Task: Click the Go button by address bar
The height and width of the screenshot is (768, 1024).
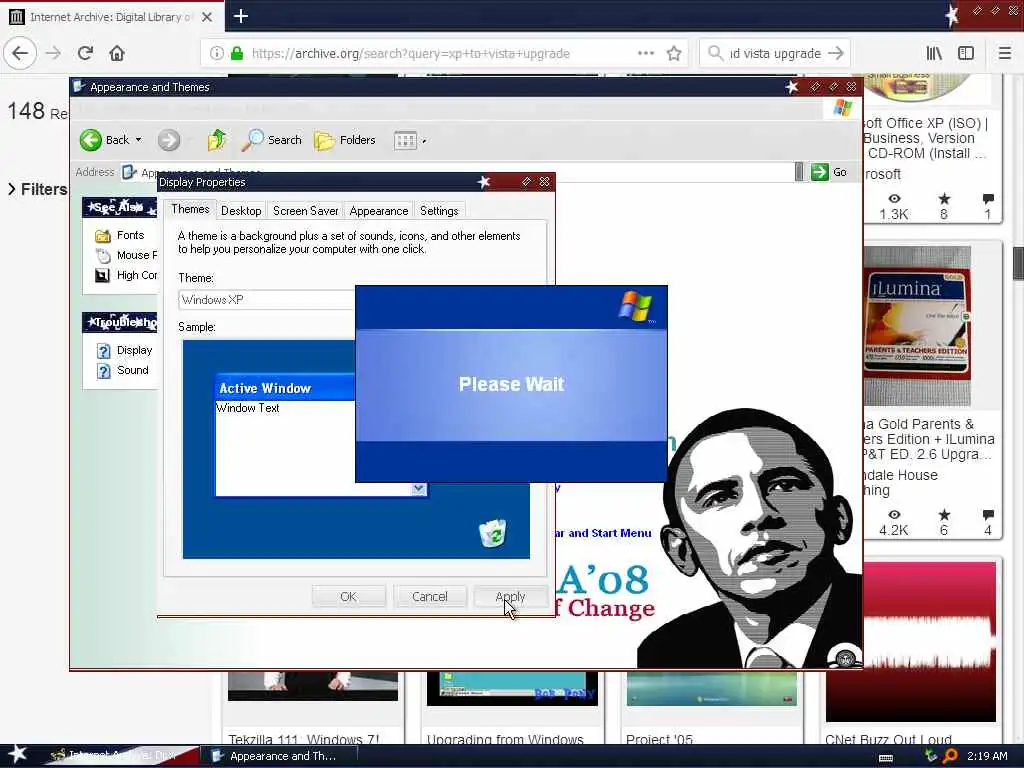Action: [829, 172]
